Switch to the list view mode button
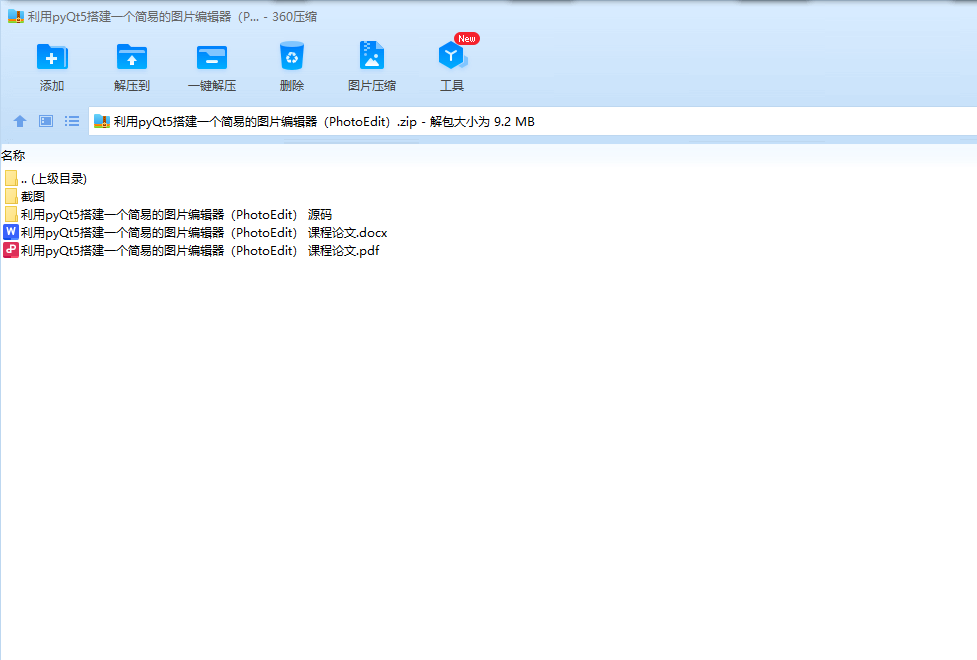 click(x=72, y=121)
